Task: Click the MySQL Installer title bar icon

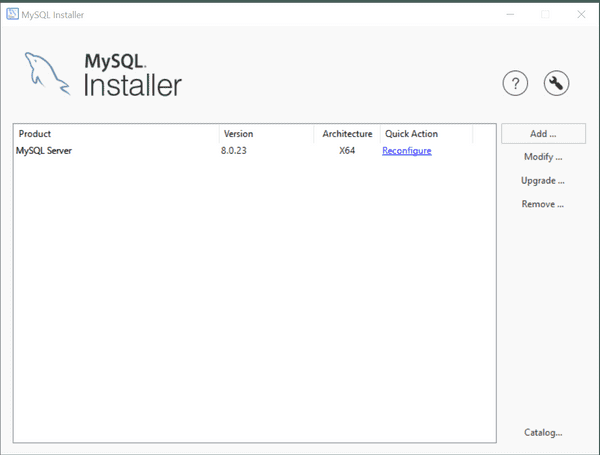Action: pos(12,14)
